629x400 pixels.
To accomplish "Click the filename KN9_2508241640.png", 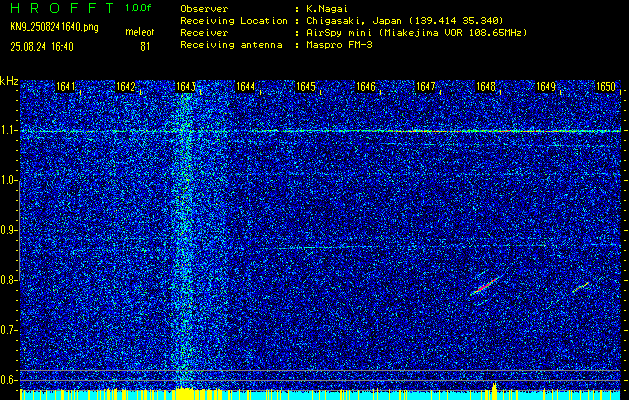I will coord(54,27).
